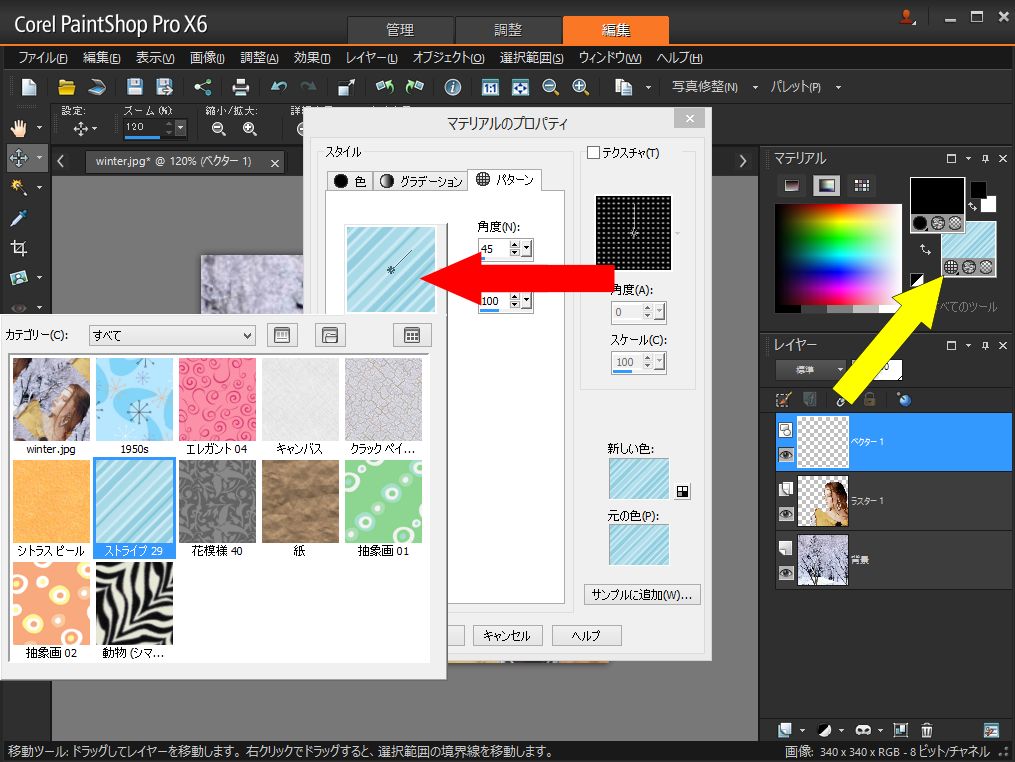Click the 新しい色 pattern swatch
The image size is (1015, 762).
click(639, 479)
